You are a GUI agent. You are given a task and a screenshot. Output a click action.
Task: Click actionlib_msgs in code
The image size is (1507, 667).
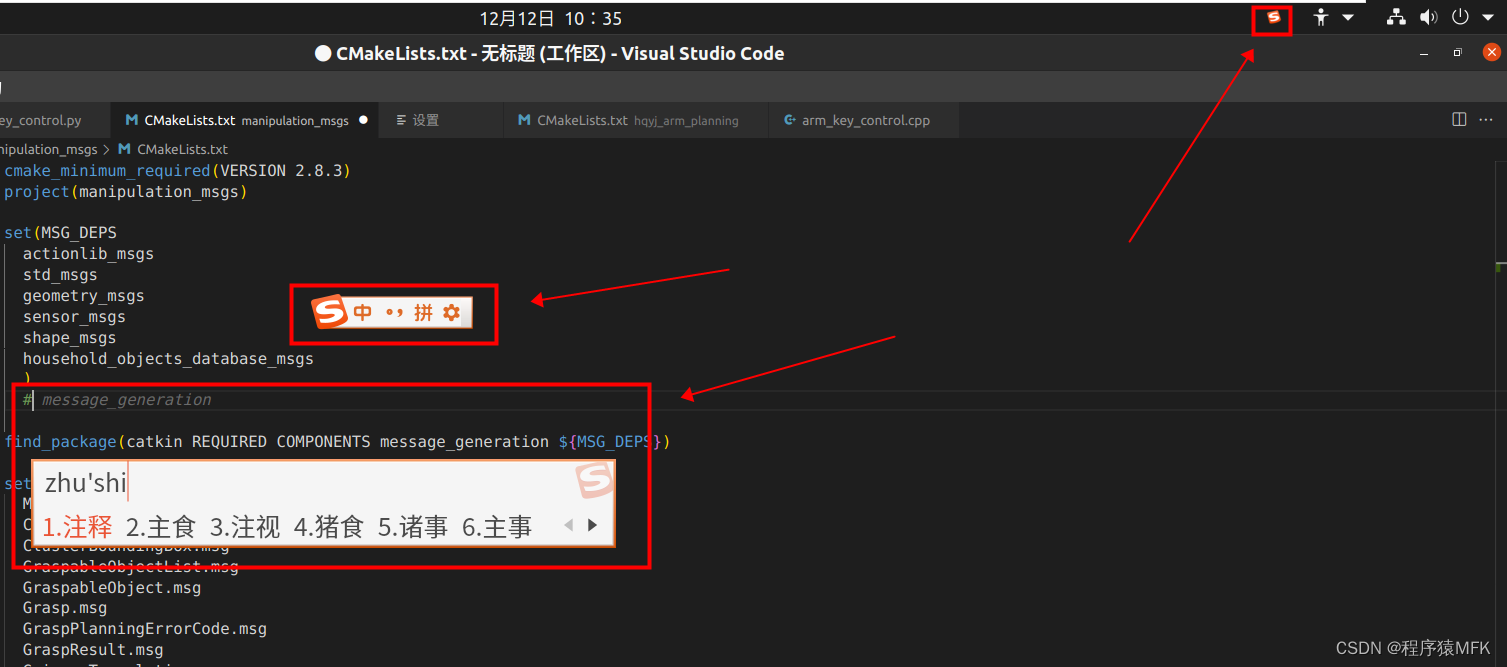[88, 254]
